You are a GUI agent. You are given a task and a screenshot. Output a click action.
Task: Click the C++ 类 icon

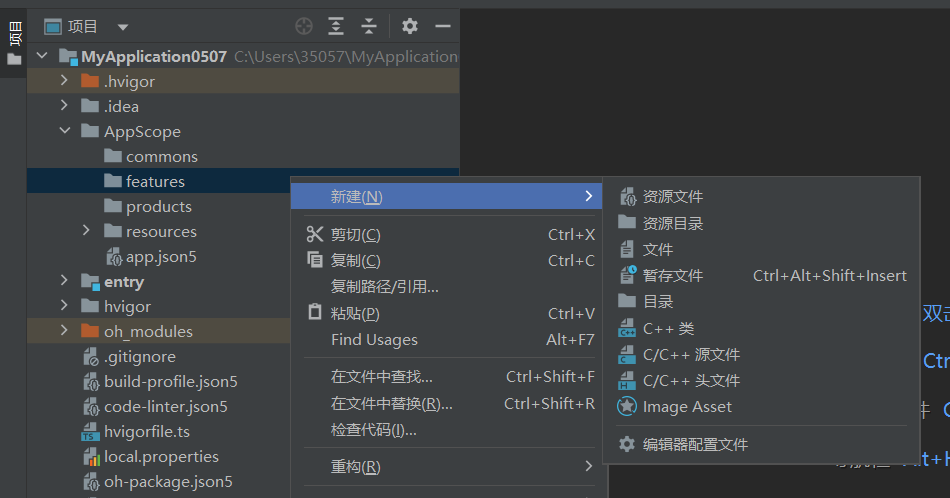click(x=627, y=328)
